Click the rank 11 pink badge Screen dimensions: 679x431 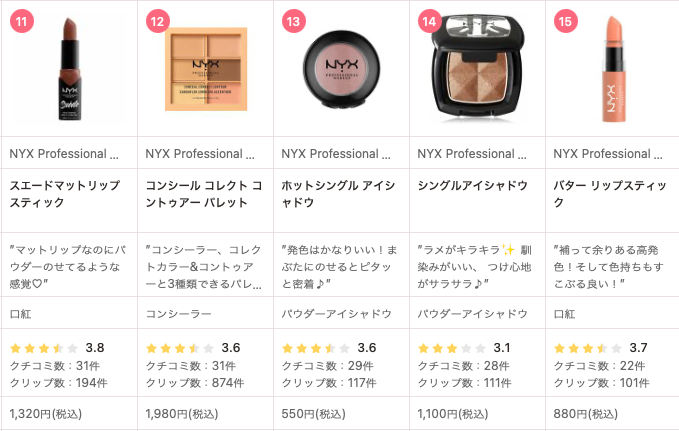pos(22,21)
